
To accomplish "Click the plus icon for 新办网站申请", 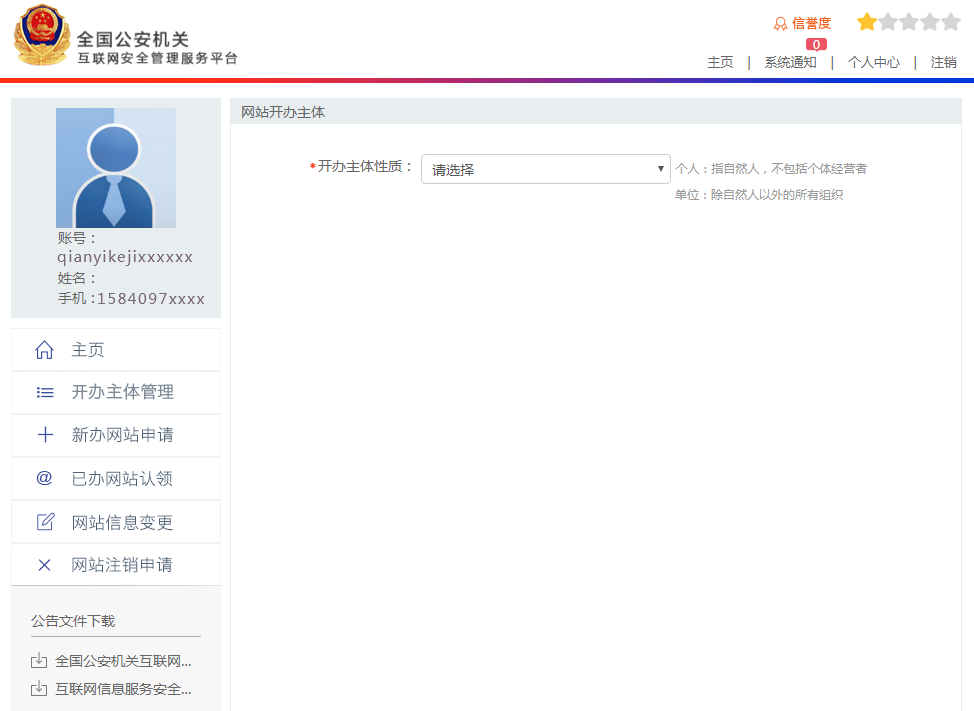I will click(x=44, y=435).
